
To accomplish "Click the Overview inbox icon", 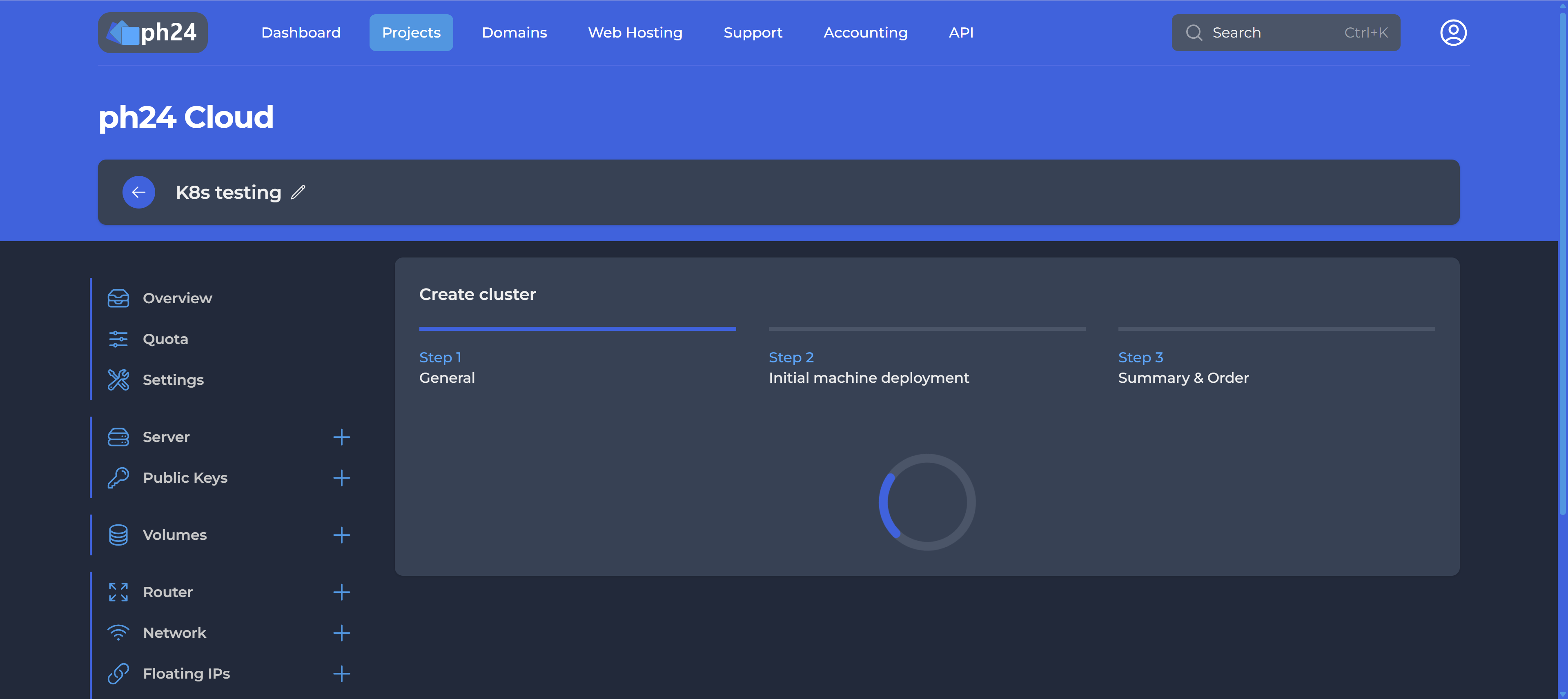I will coord(118,298).
